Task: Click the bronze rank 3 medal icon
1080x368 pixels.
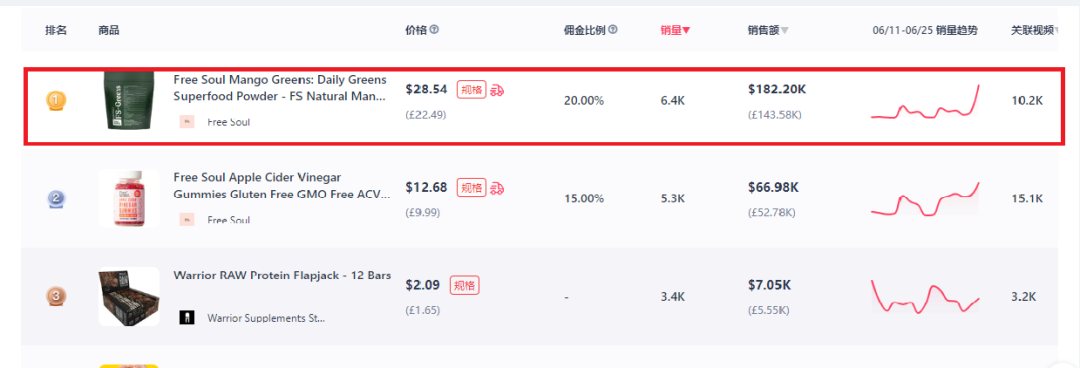Action: (x=56, y=297)
